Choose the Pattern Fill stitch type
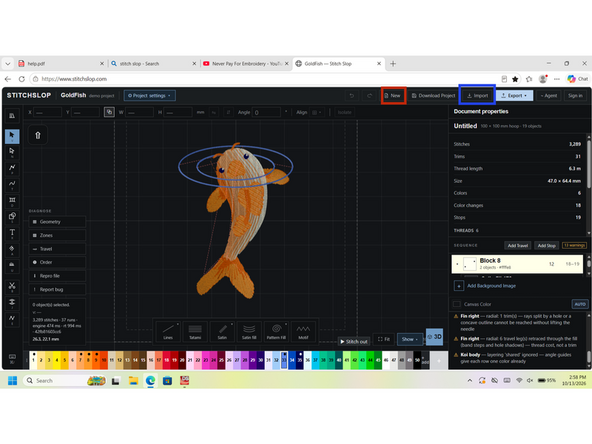 tap(276, 331)
